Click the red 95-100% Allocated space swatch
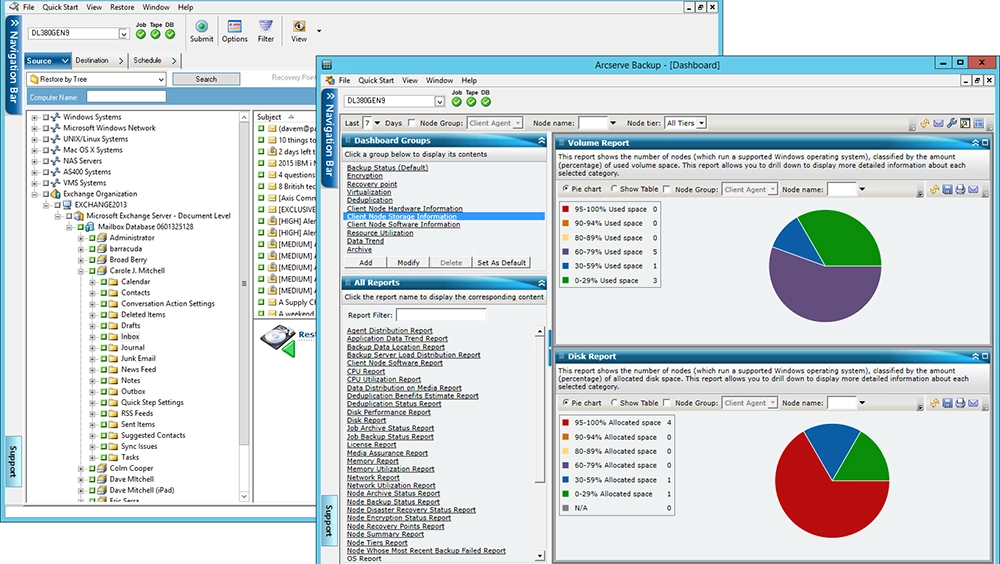 (x=566, y=423)
